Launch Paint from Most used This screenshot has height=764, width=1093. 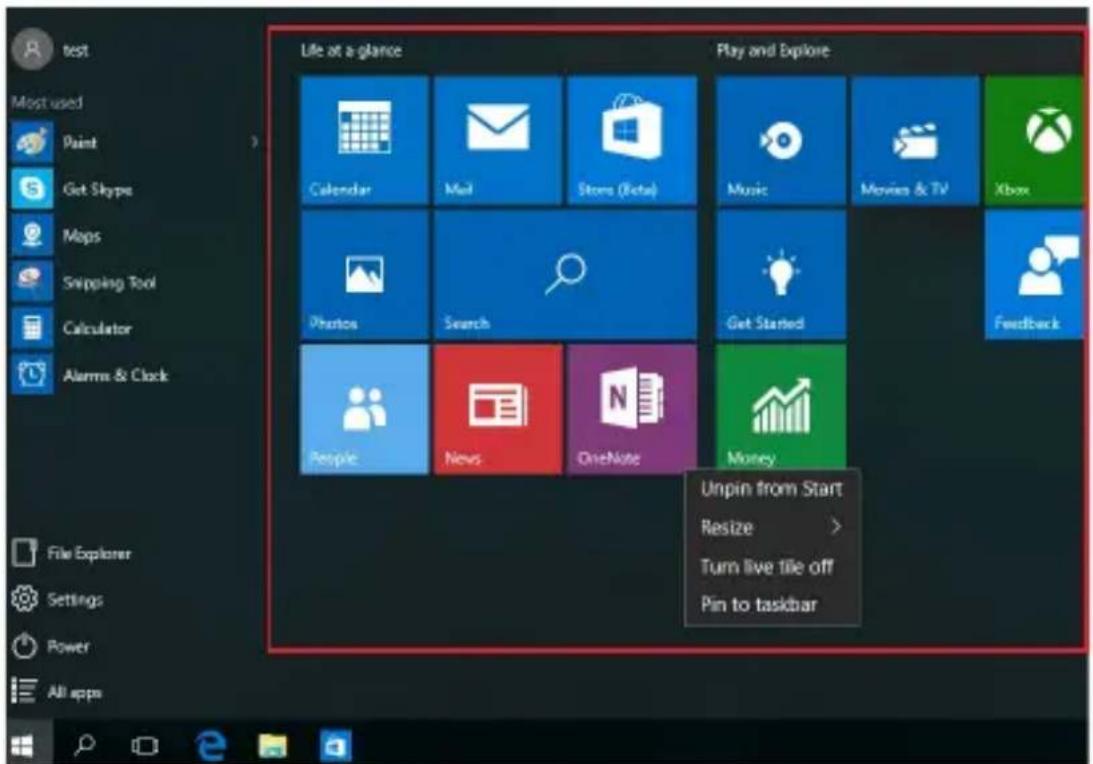pyautogui.click(x=135, y=142)
